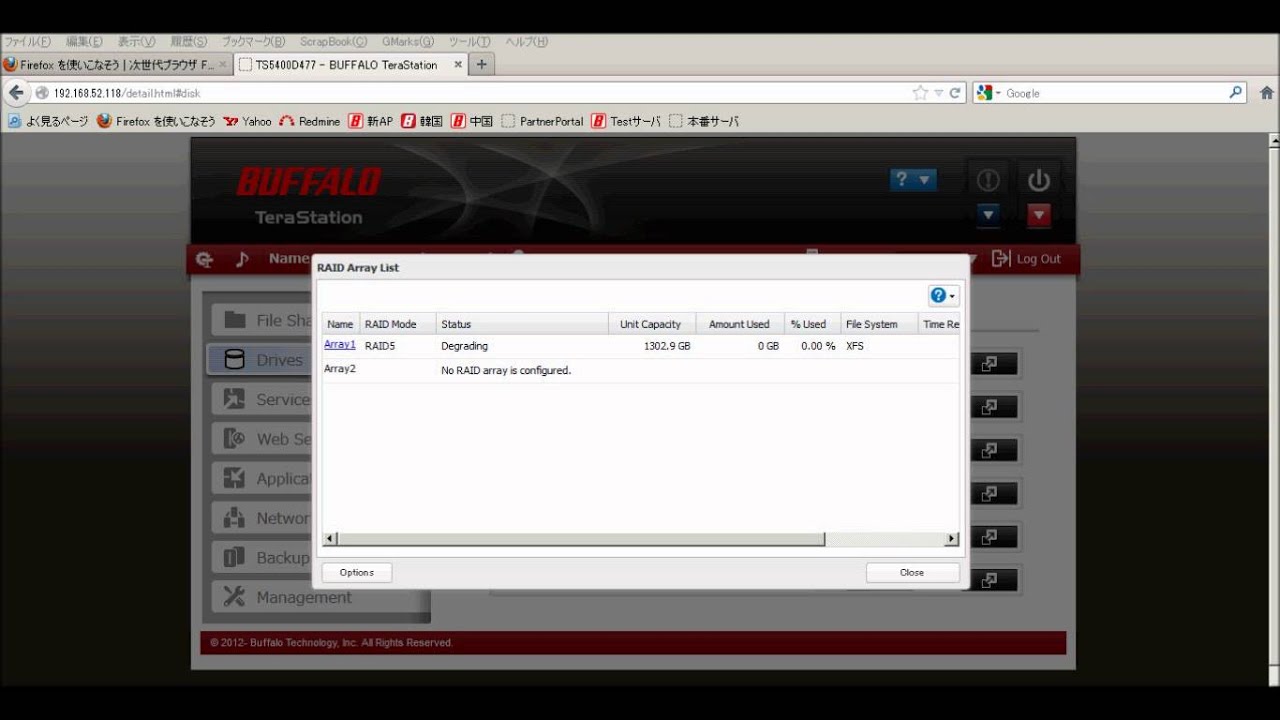Close the Firefox を使いこなそう tab

coord(223,64)
